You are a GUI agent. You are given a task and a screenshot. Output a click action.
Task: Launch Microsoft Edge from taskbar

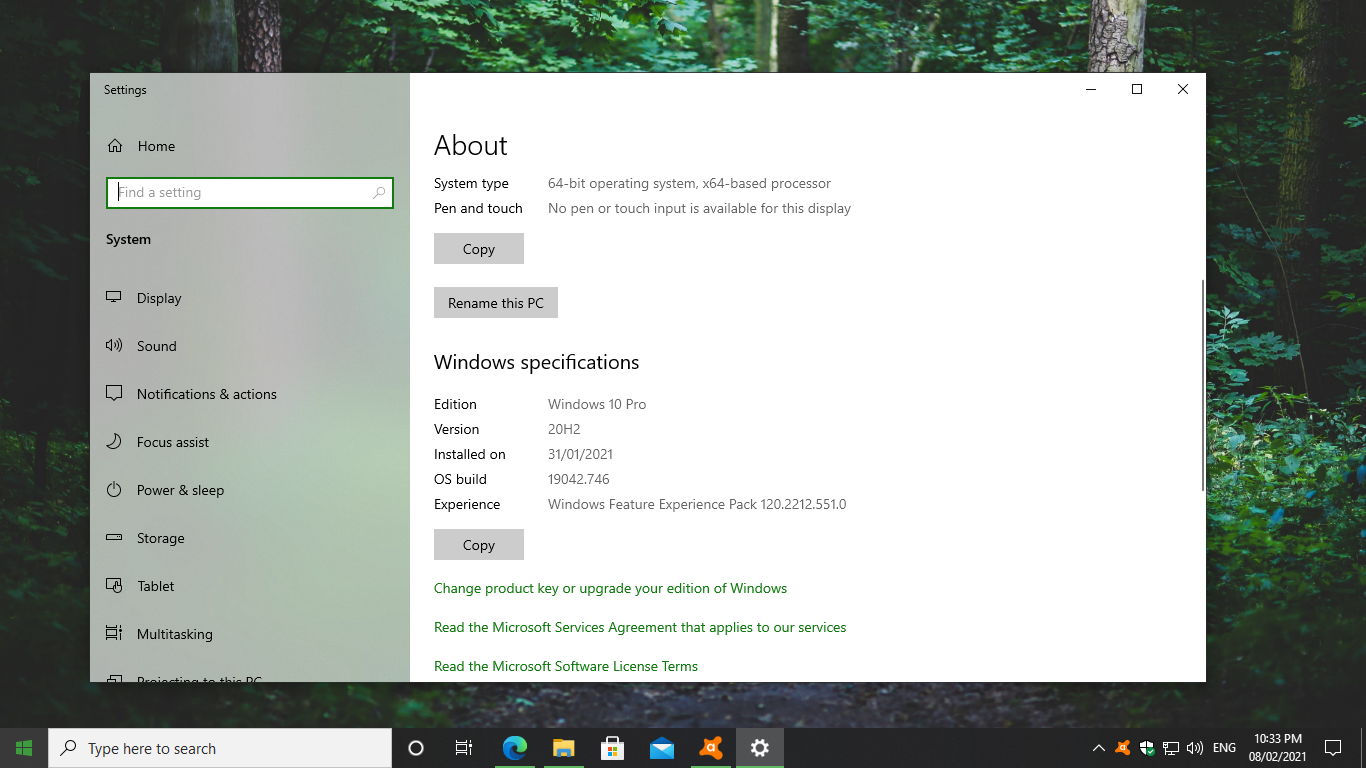[x=514, y=748]
